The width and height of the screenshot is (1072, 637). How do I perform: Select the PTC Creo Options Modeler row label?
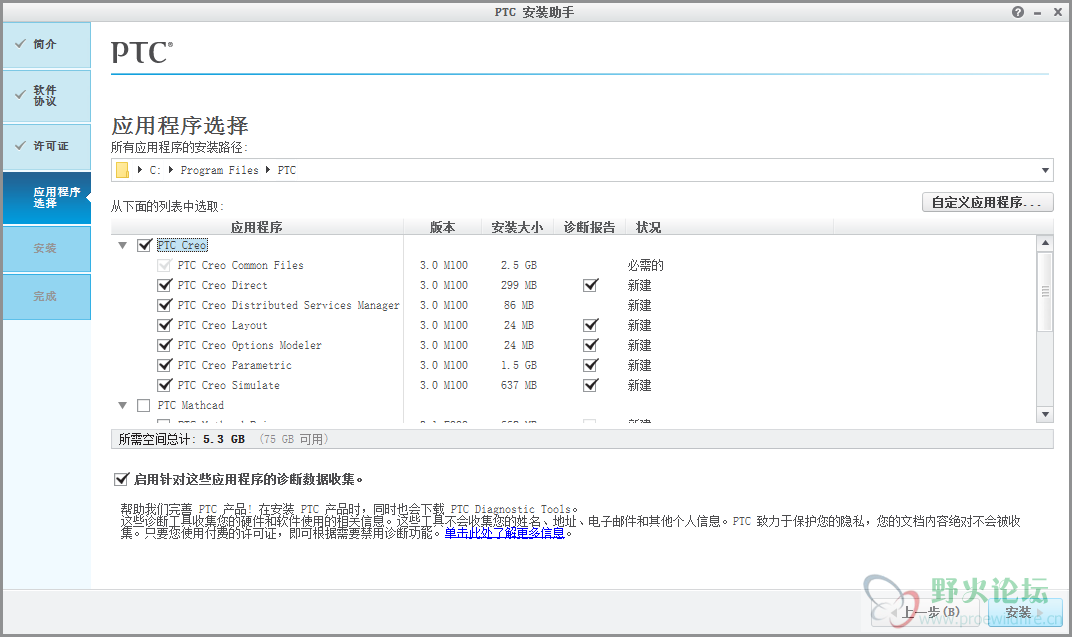point(249,345)
